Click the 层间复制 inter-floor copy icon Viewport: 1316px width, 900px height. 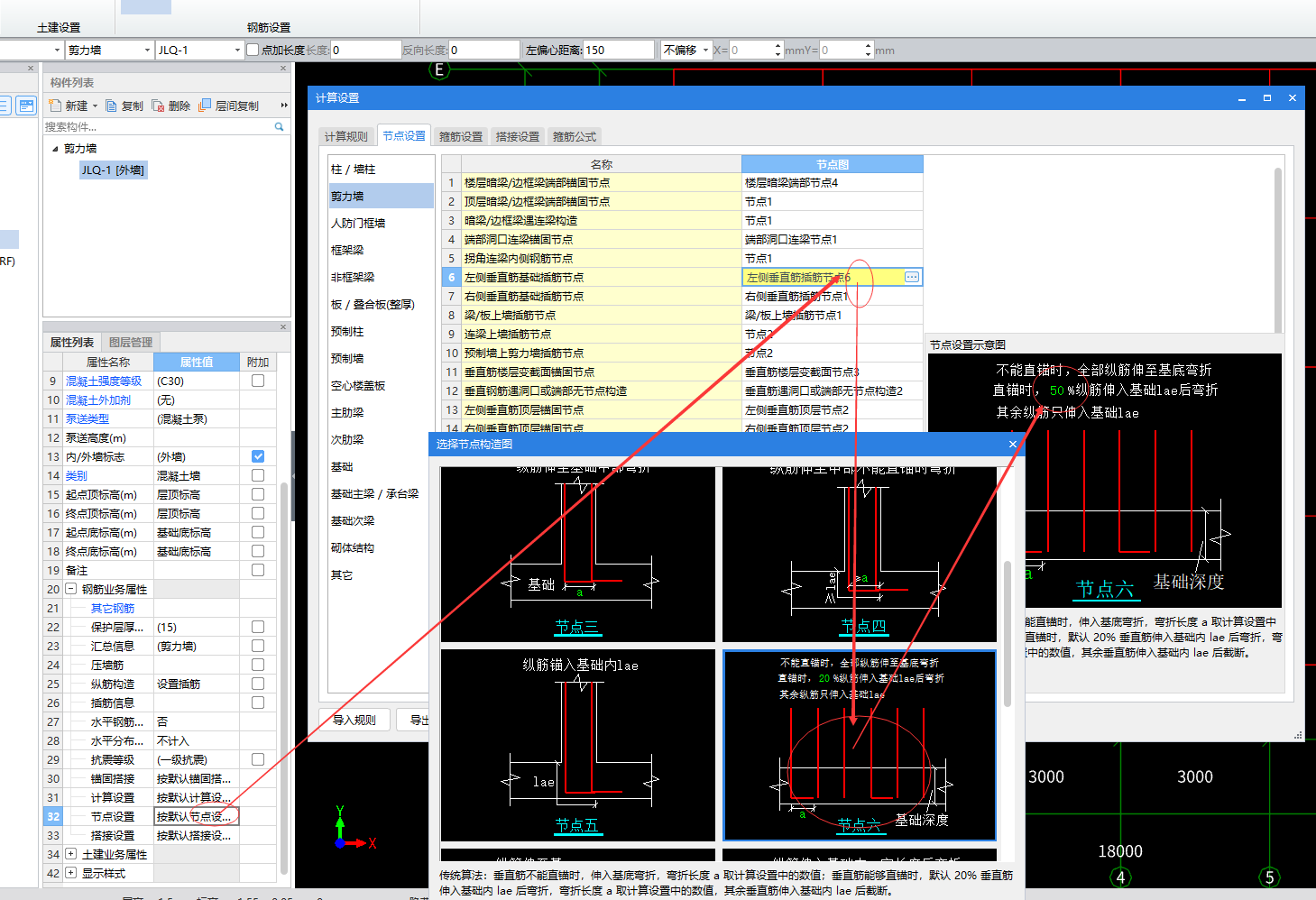[205, 106]
